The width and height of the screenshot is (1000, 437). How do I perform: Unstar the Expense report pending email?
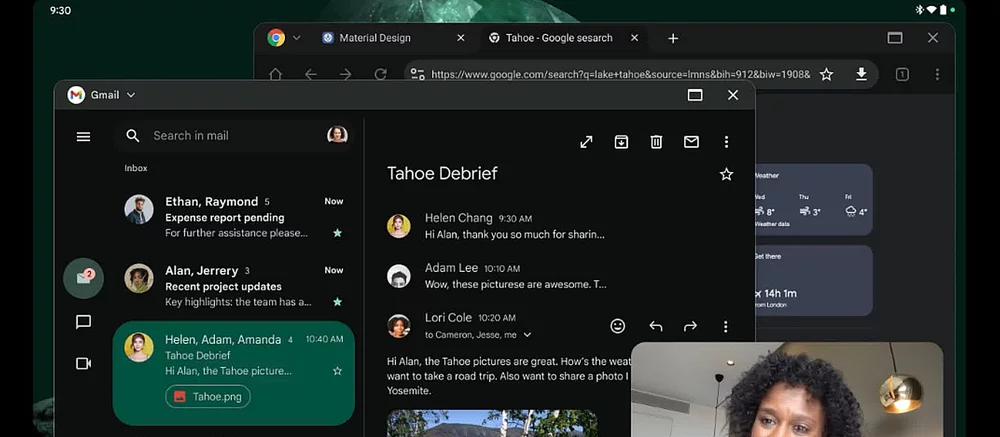pyautogui.click(x=337, y=233)
